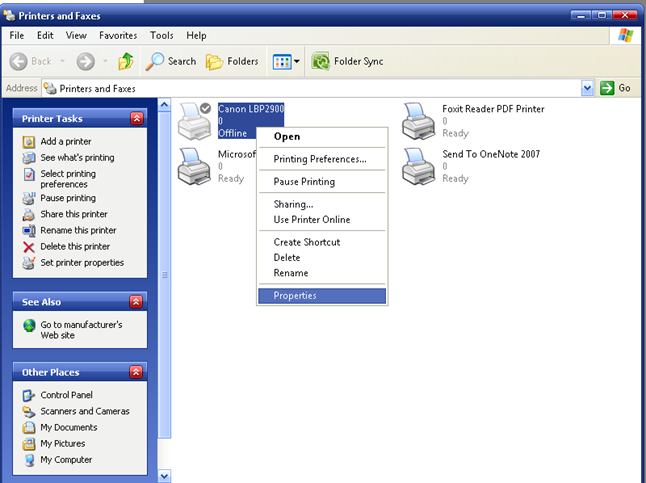Click the Set printer properties link
This screenshot has height=483, width=646.
(x=82, y=263)
